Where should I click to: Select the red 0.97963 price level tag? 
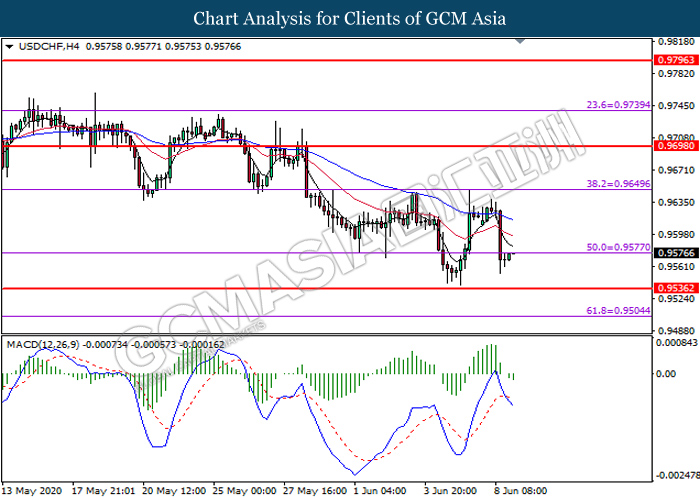[x=676, y=60]
